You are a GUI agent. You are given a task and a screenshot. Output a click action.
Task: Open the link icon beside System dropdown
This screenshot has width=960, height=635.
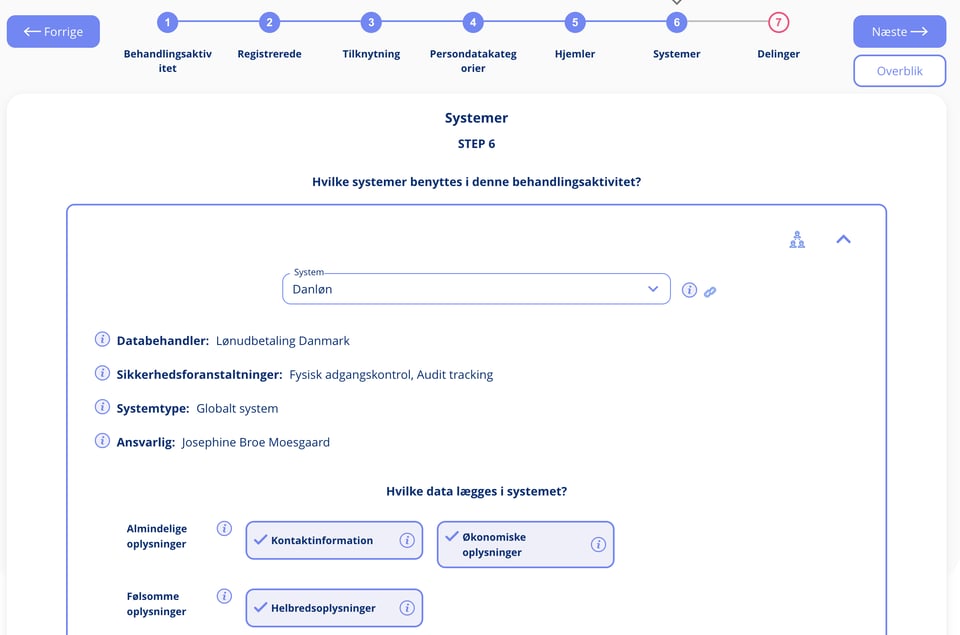710,292
